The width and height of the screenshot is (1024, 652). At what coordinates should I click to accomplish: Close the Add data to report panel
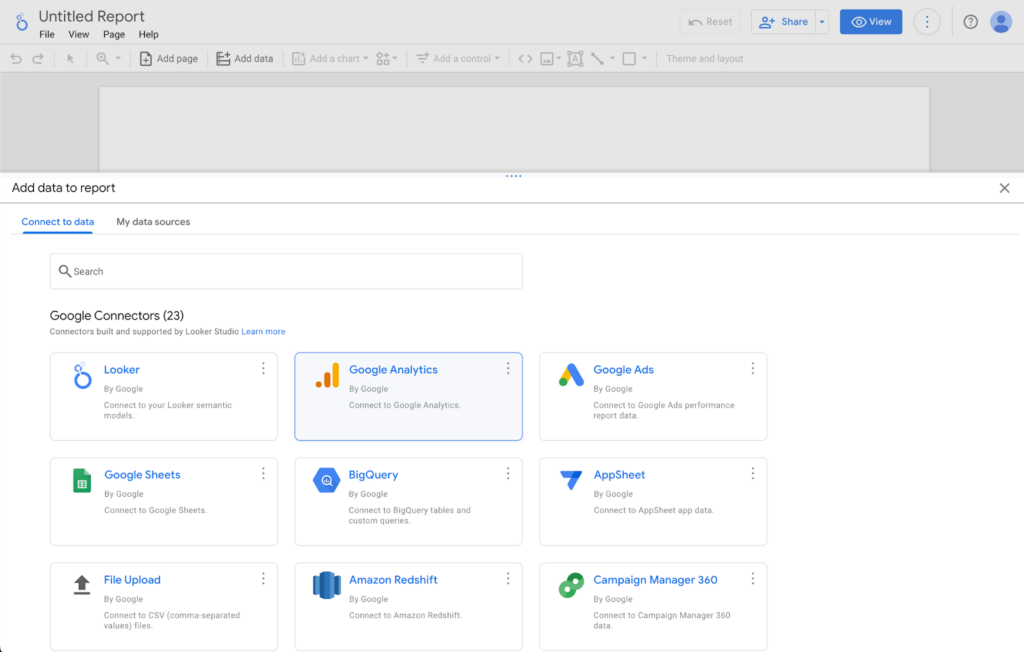[x=1004, y=188]
